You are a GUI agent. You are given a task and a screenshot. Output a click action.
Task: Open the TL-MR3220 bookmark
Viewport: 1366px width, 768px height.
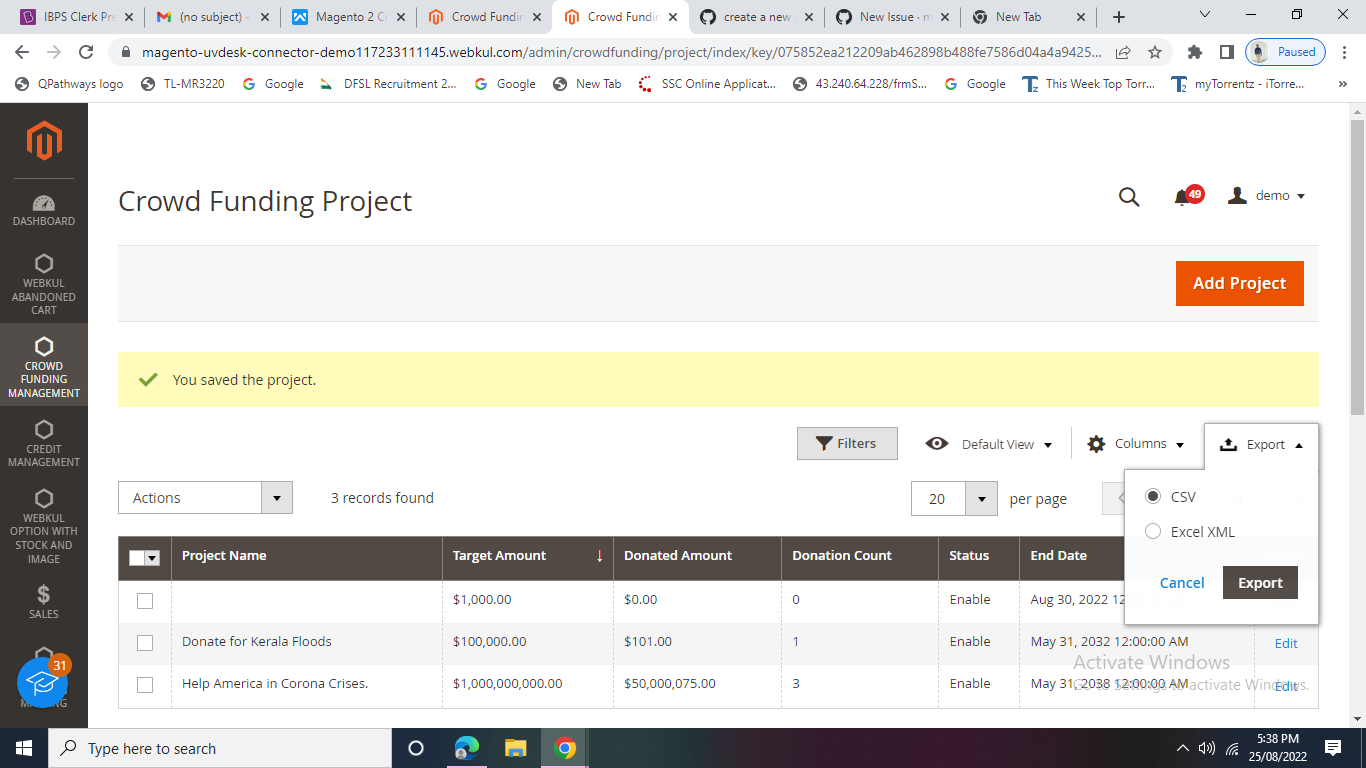point(183,84)
